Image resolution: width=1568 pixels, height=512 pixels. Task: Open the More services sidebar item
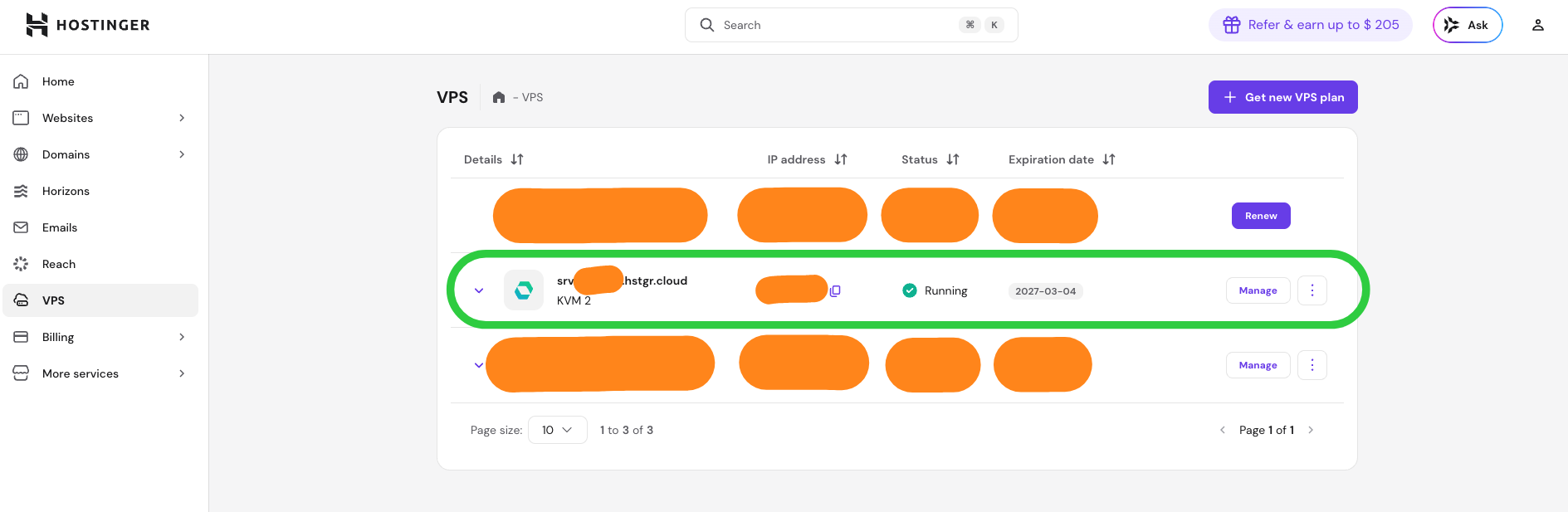click(x=100, y=373)
